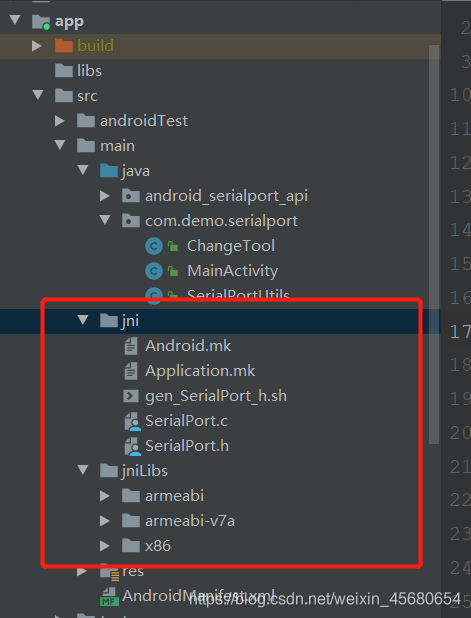The height and width of the screenshot is (618, 471).
Task: Click the SerialPort.h file icon
Action: coord(132,447)
